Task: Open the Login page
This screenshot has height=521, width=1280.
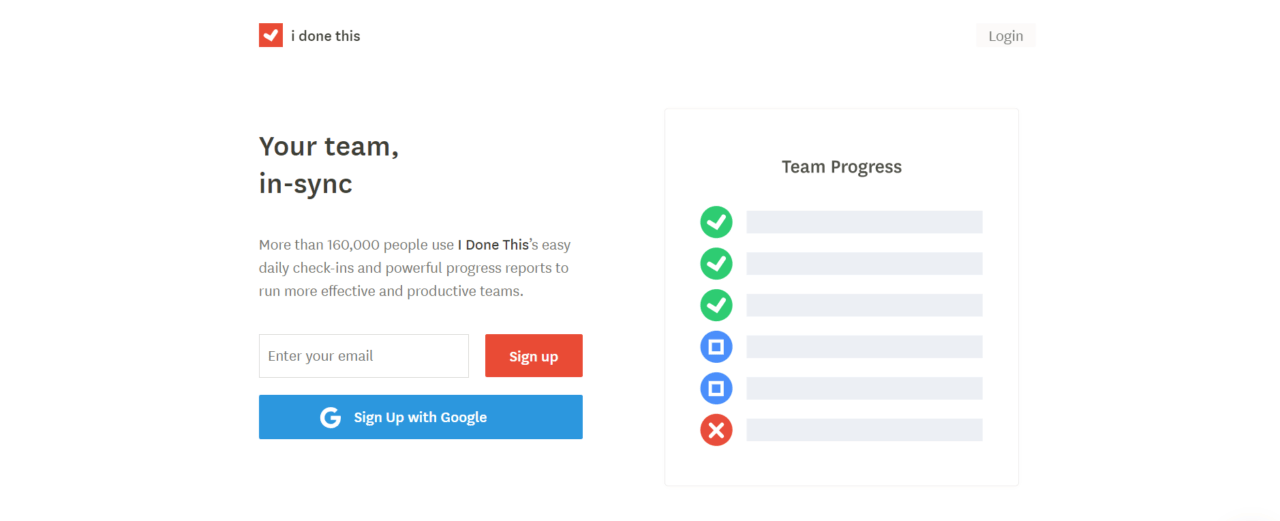Action: 1005,36
